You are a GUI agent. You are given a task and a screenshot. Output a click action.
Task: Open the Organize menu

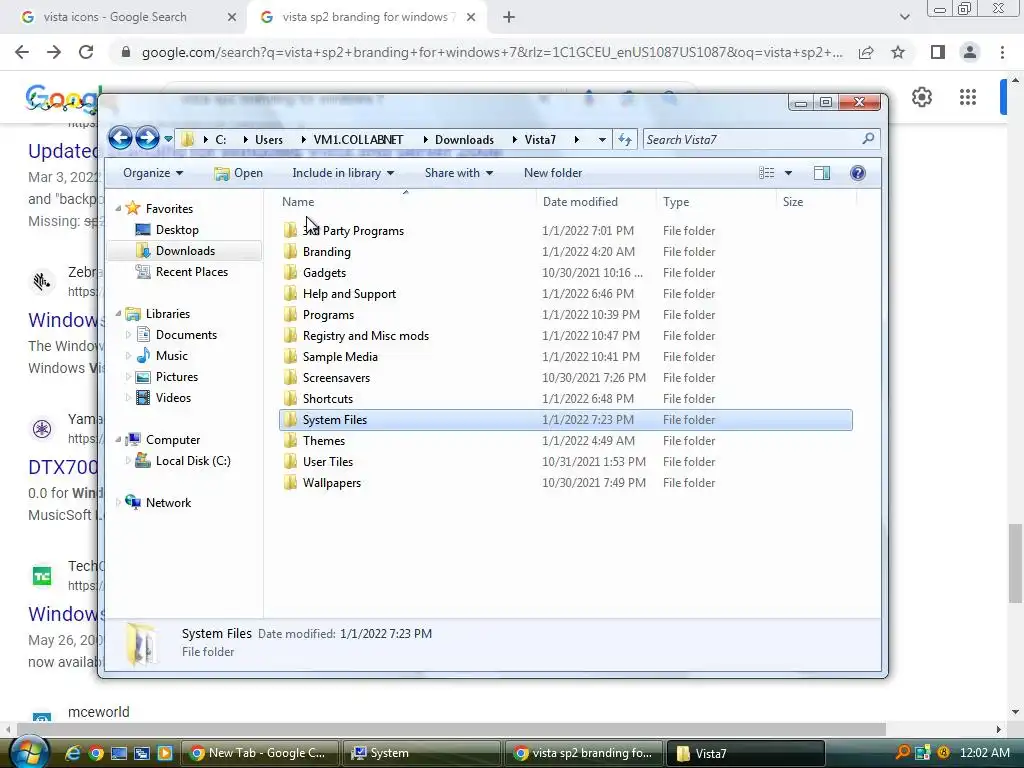153,173
